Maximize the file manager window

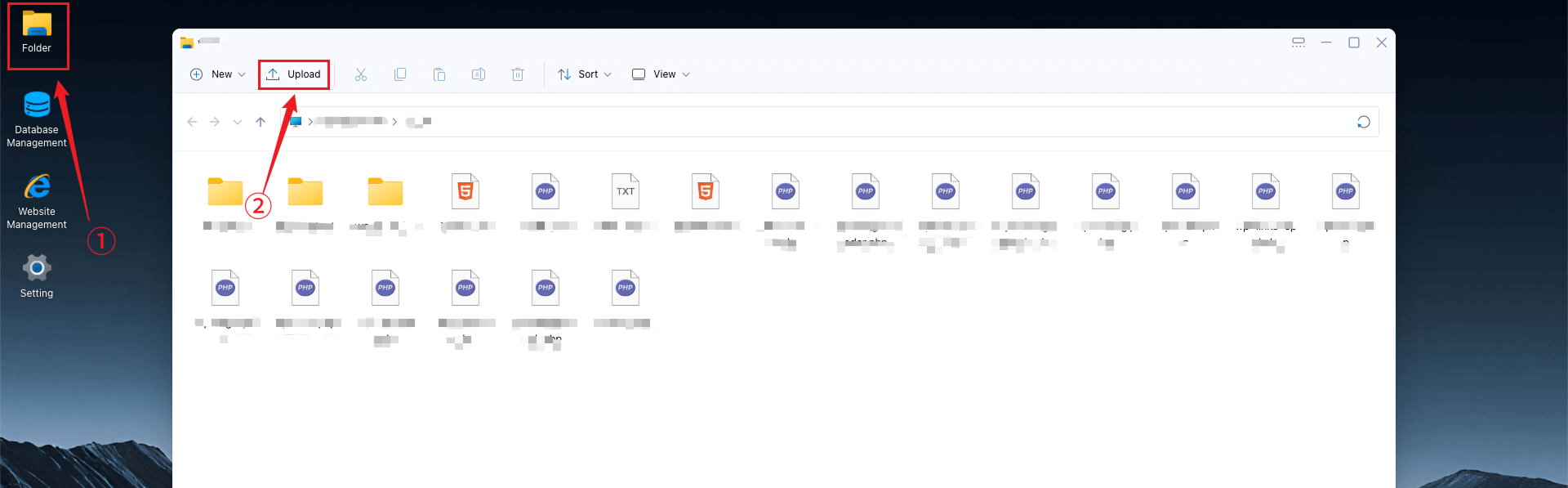1354,43
